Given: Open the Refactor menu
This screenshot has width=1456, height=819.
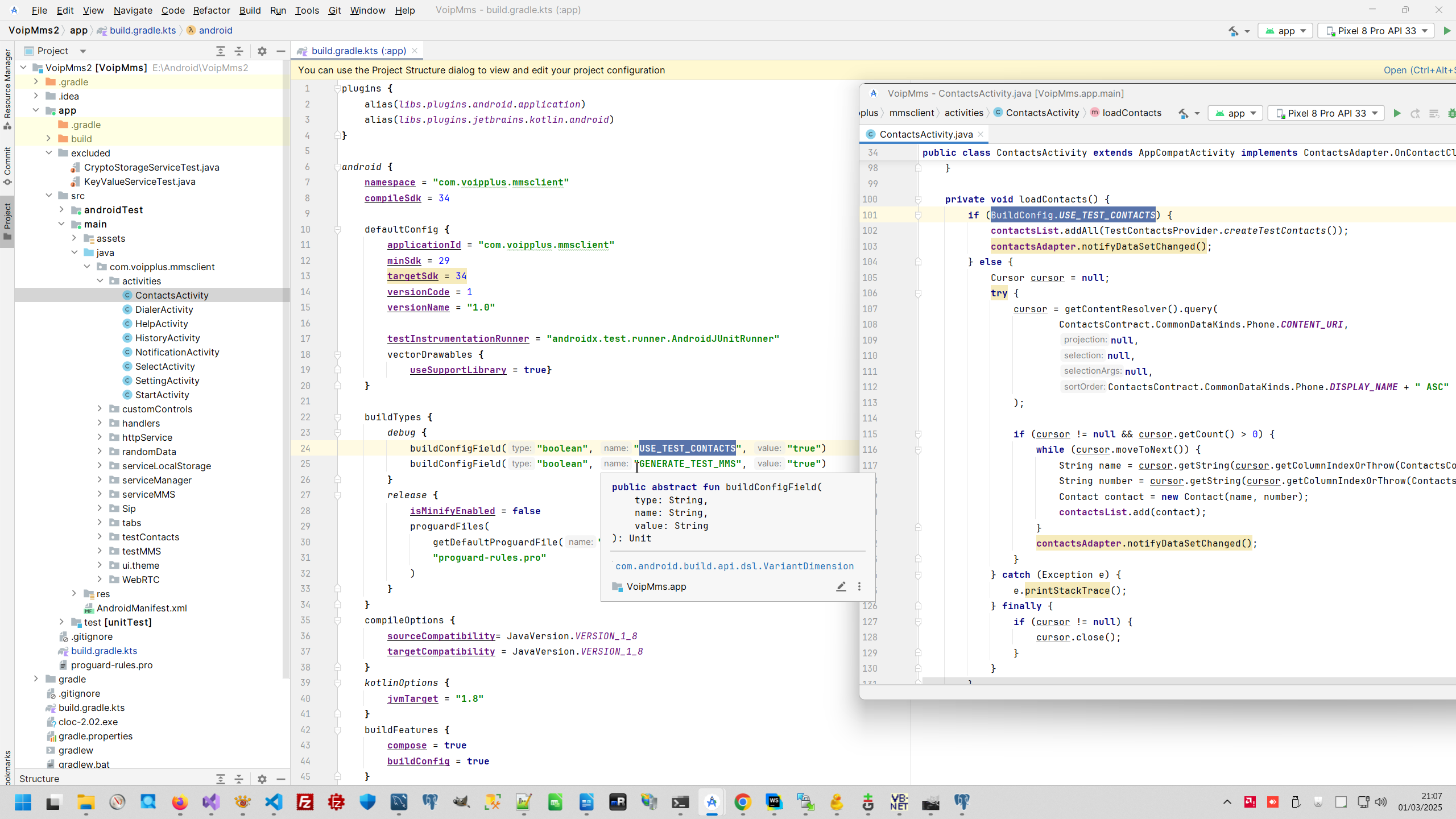Looking at the screenshot, I should point(211,10).
